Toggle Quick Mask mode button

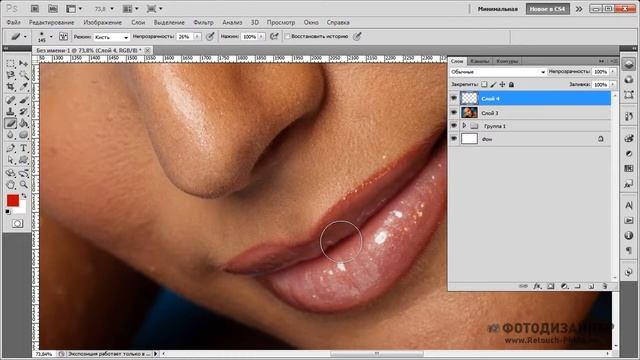[17, 224]
